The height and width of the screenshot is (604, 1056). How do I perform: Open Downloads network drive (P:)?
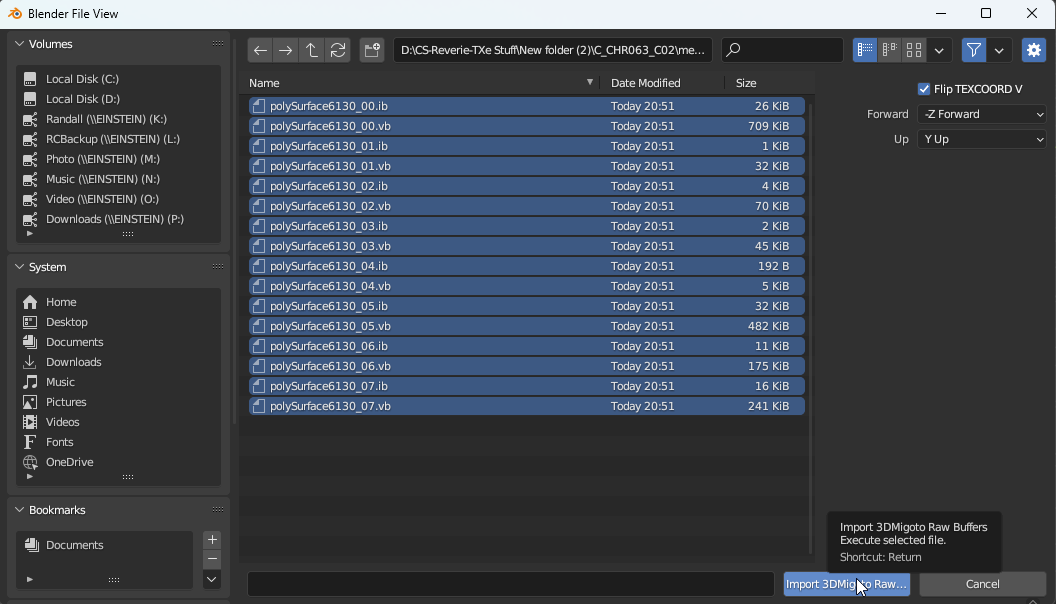119,219
